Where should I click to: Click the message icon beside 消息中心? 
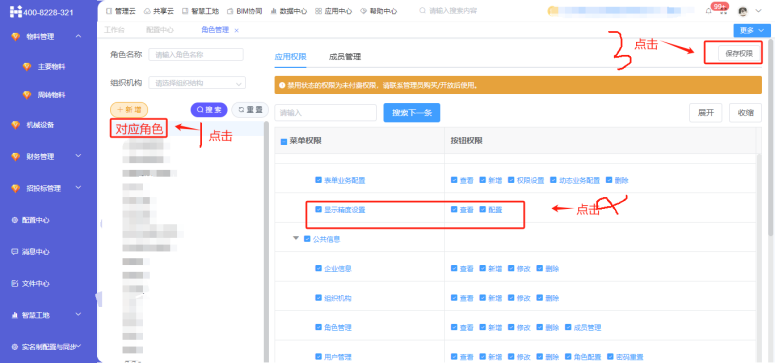tap(15, 252)
